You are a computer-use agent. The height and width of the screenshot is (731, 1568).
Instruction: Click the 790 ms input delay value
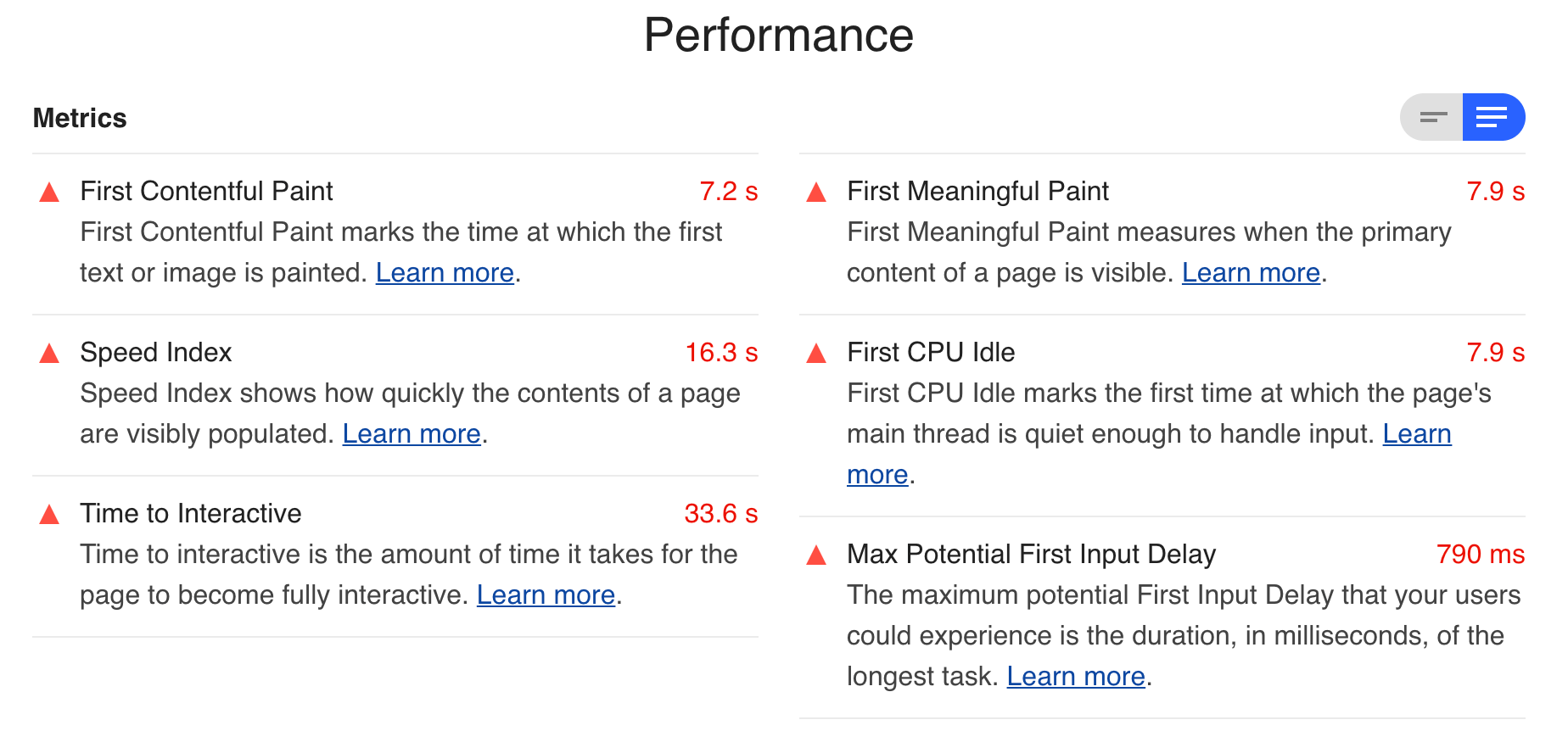[1480, 555]
